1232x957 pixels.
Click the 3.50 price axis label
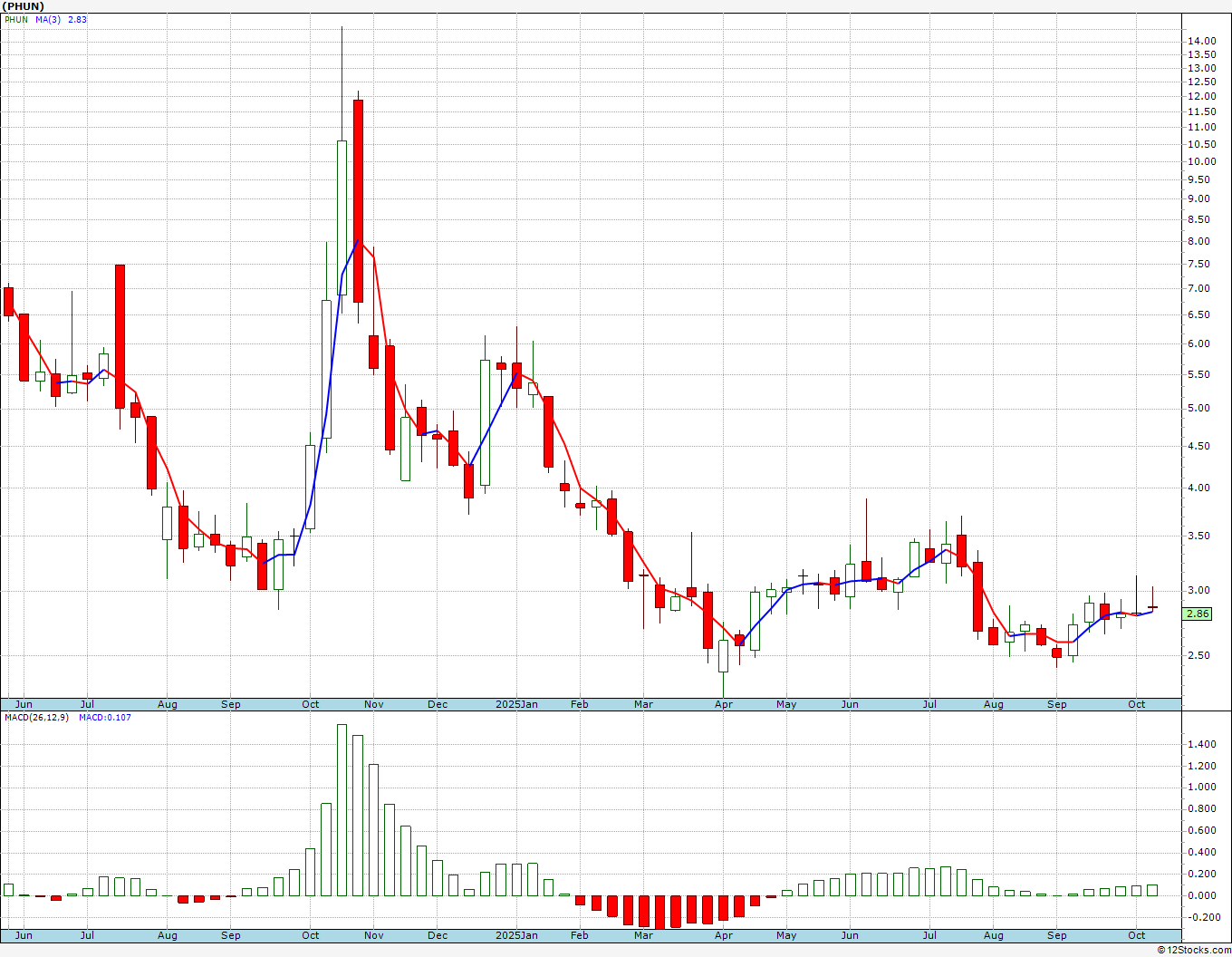[x=1199, y=536]
